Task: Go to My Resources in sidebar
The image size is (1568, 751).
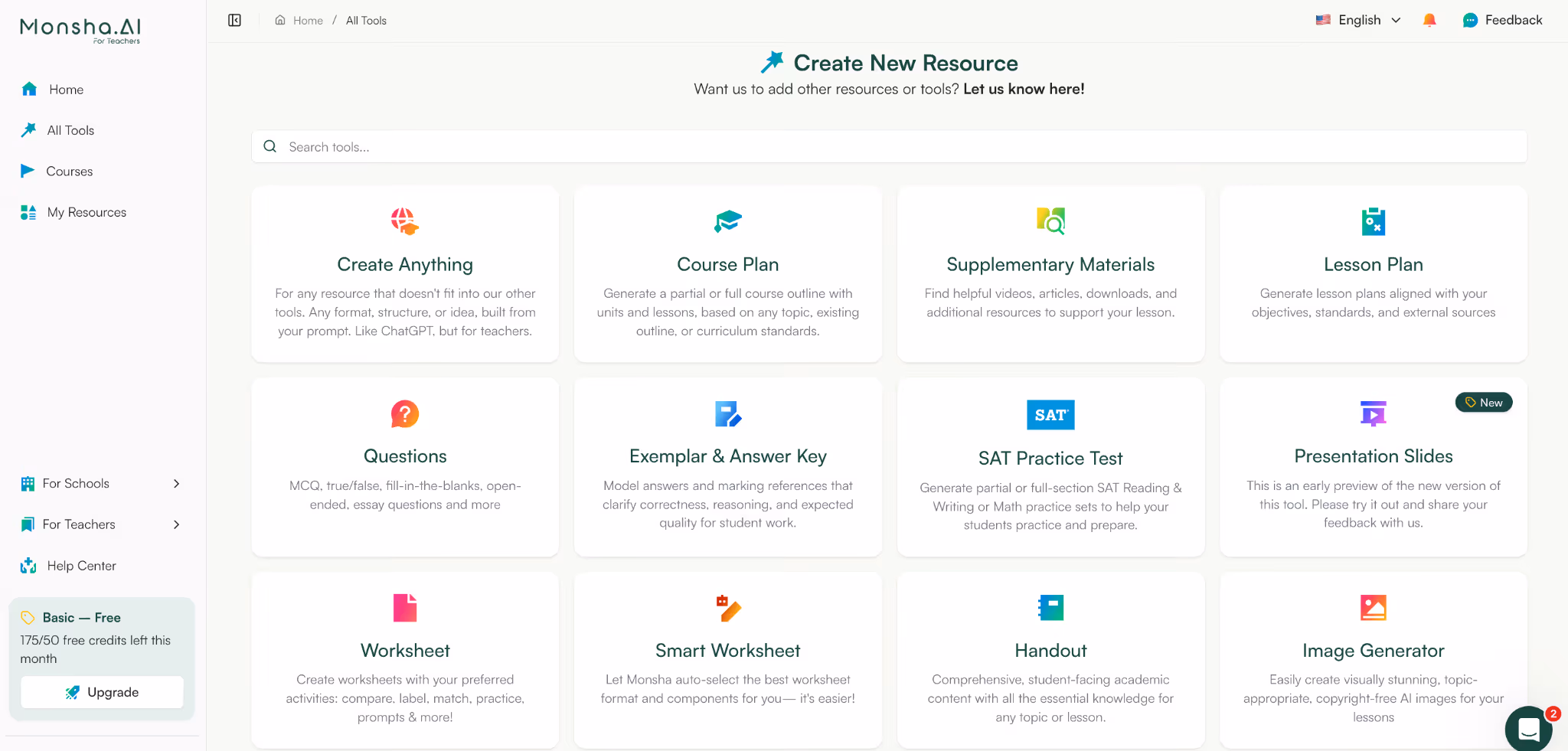Action: point(87,212)
